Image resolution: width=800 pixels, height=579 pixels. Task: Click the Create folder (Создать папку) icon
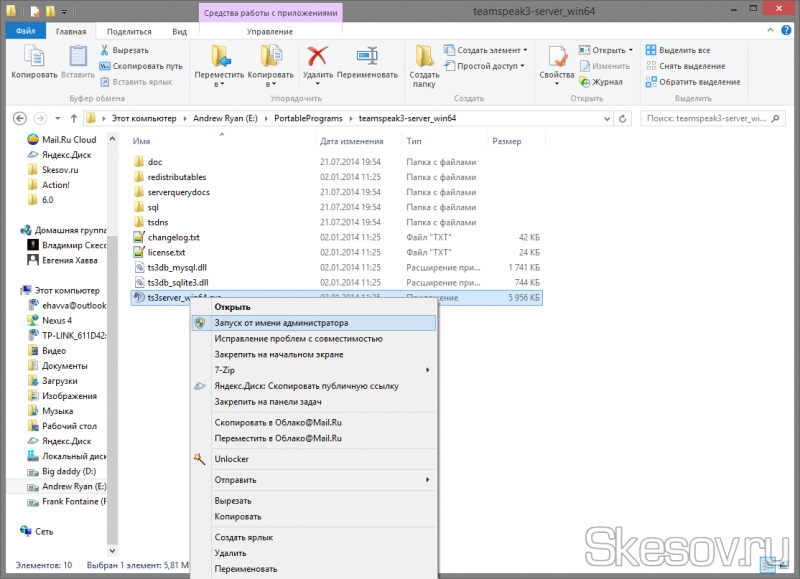(x=424, y=56)
